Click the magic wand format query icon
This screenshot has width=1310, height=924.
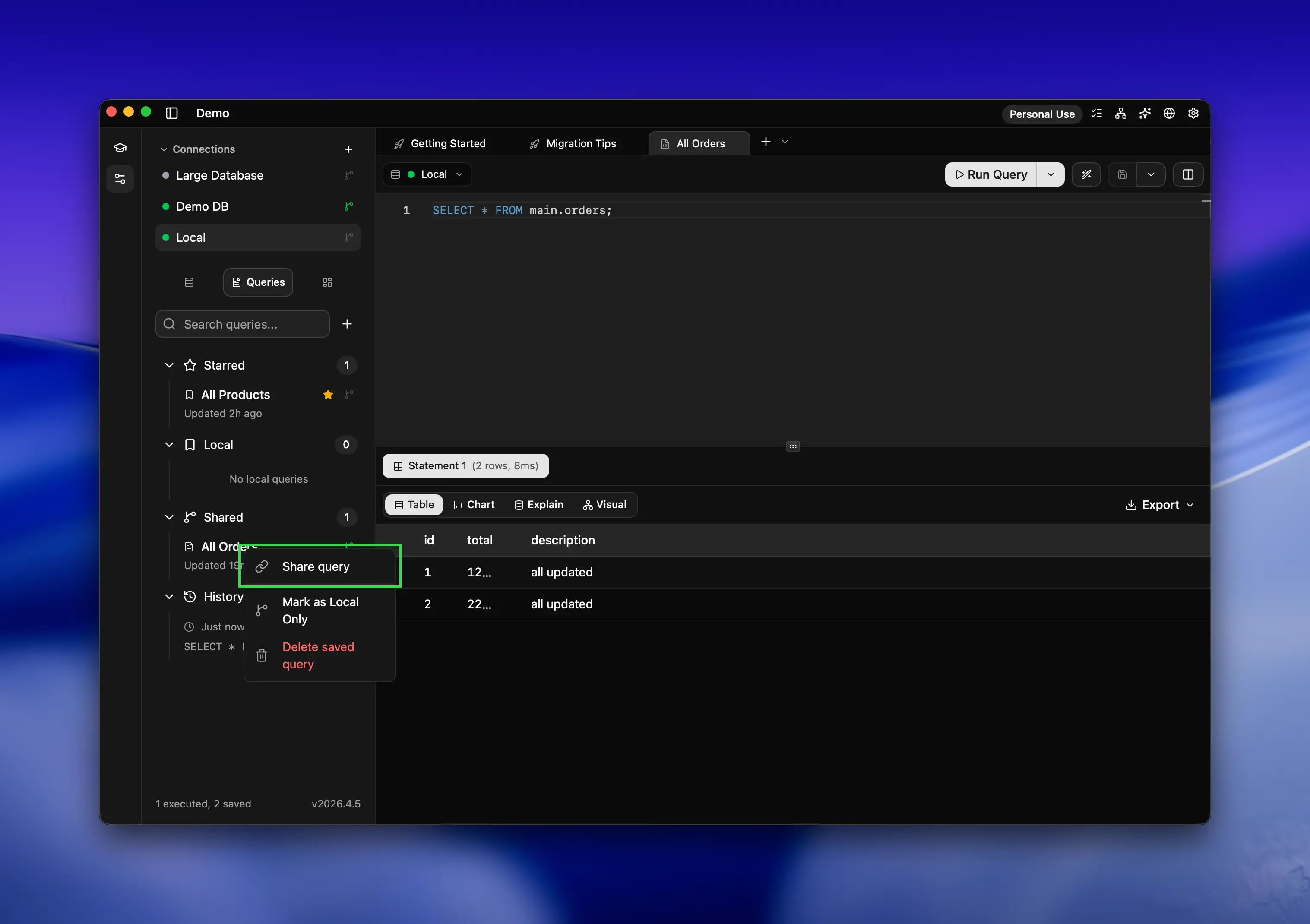[1086, 174]
